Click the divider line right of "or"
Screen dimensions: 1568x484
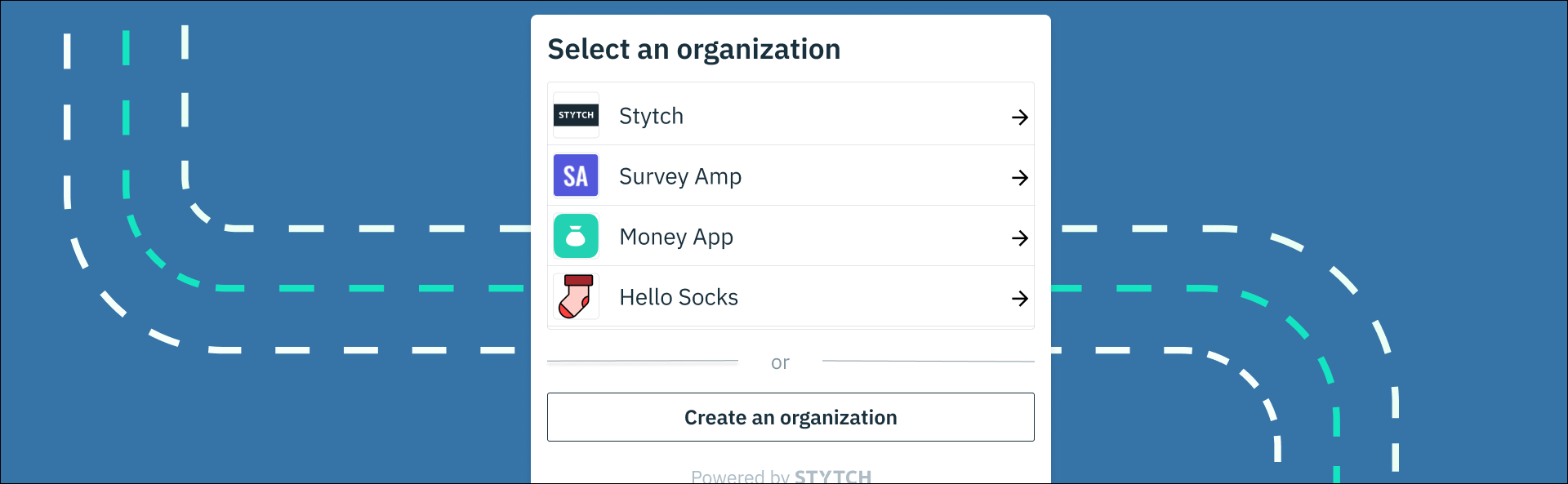click(x=929, y=361)
